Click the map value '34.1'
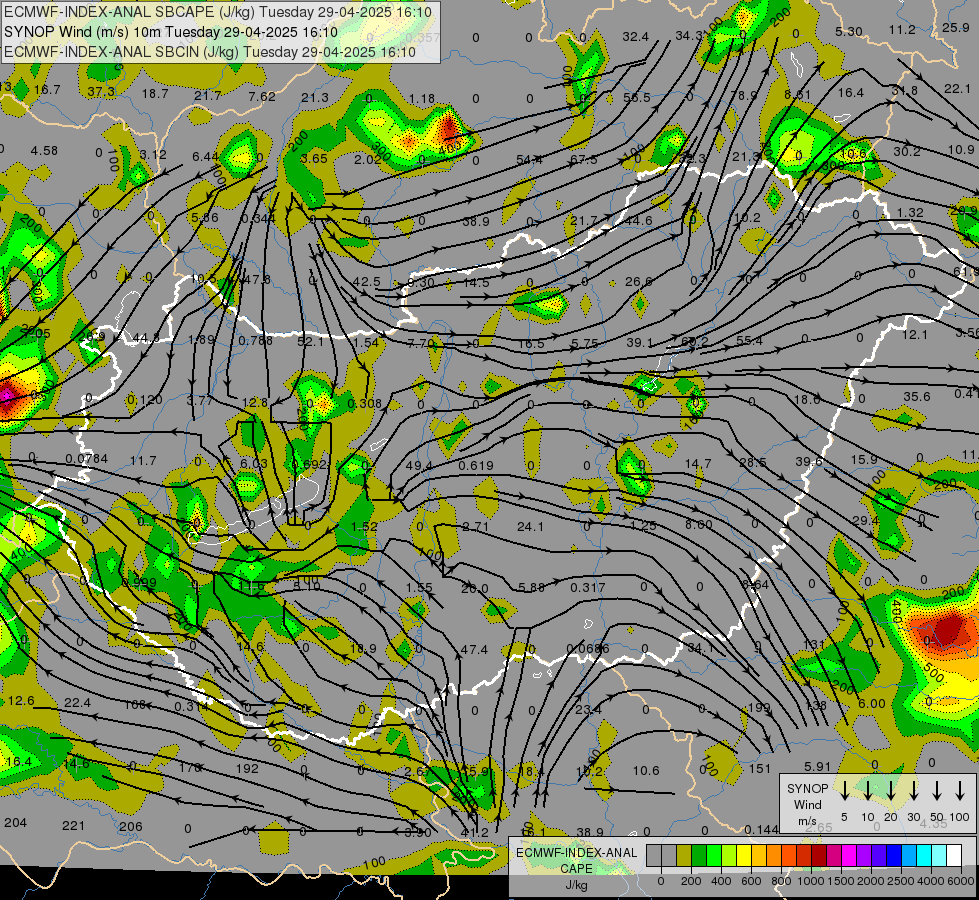The width and height of the screenshot is (979, 900). pyautogui.click(x=700, y=649)
